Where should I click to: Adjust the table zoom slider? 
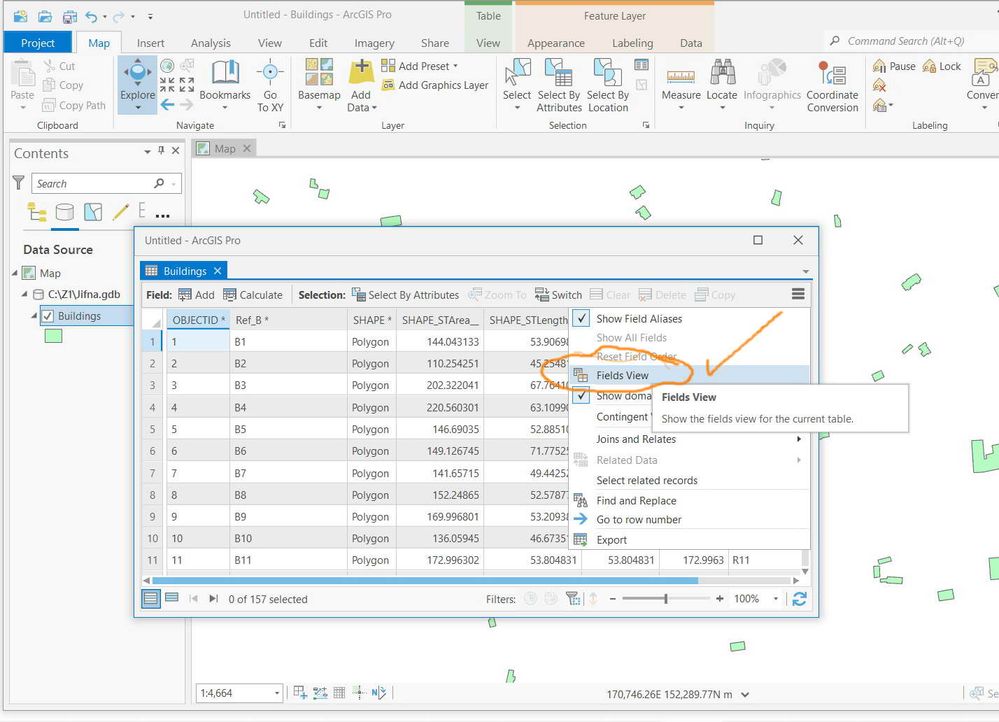tap(666, 599)
